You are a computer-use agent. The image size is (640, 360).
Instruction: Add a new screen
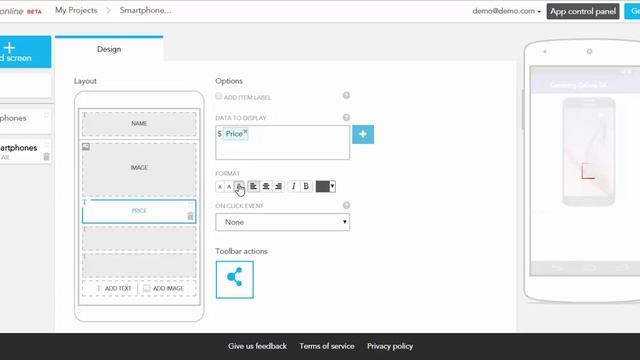click(25, 52)
